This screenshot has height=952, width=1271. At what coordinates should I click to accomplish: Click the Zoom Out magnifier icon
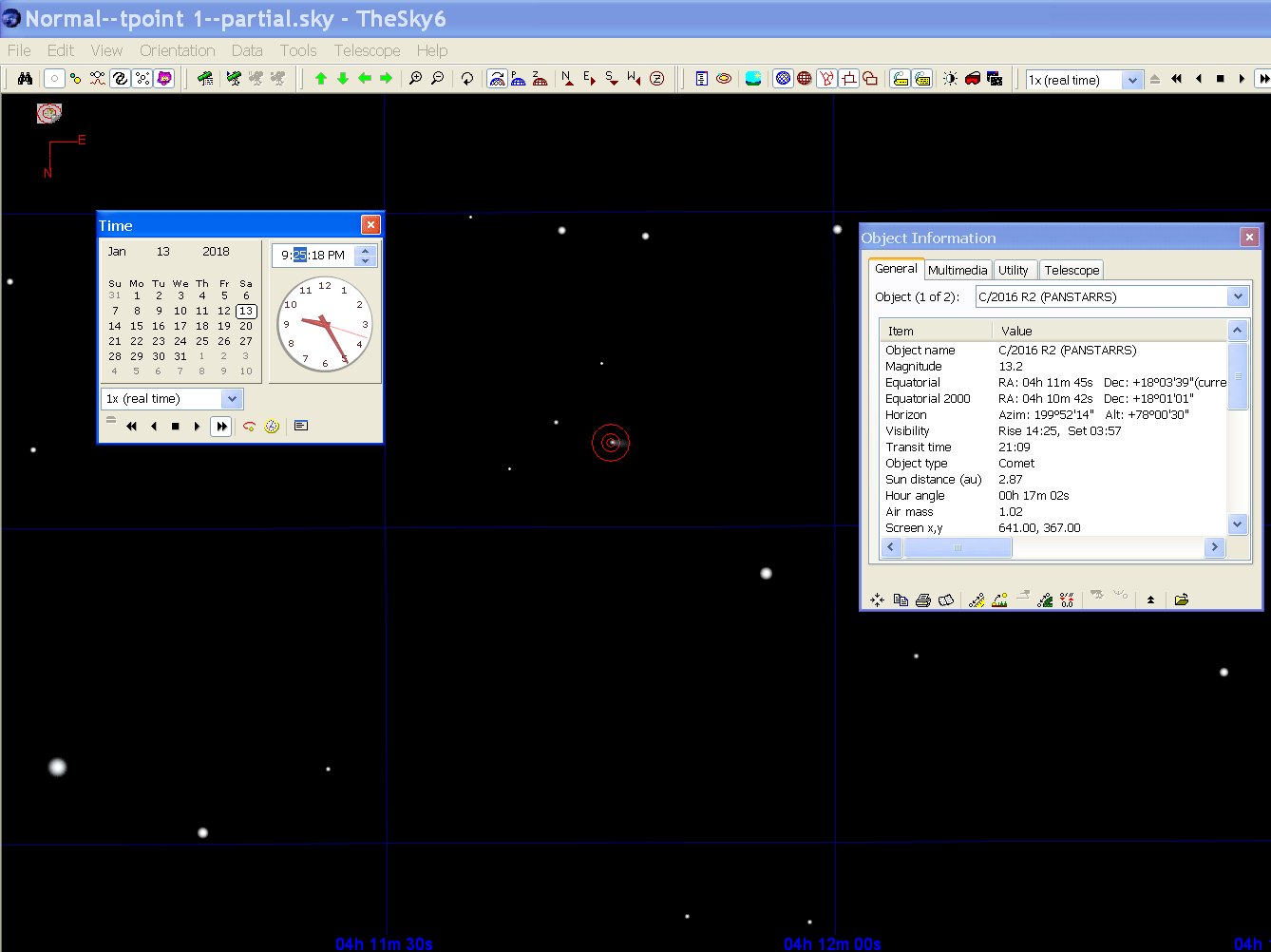[437, 79]
